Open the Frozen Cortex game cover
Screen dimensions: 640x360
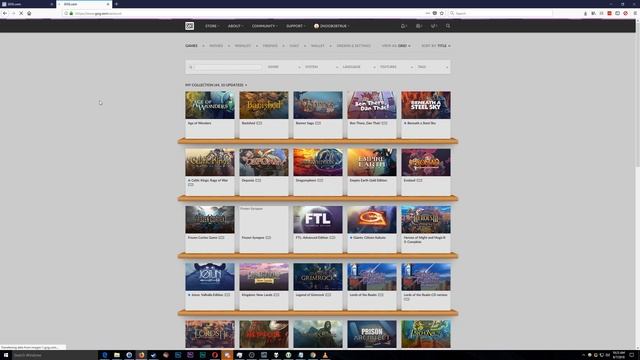click(x=210, y=219)
